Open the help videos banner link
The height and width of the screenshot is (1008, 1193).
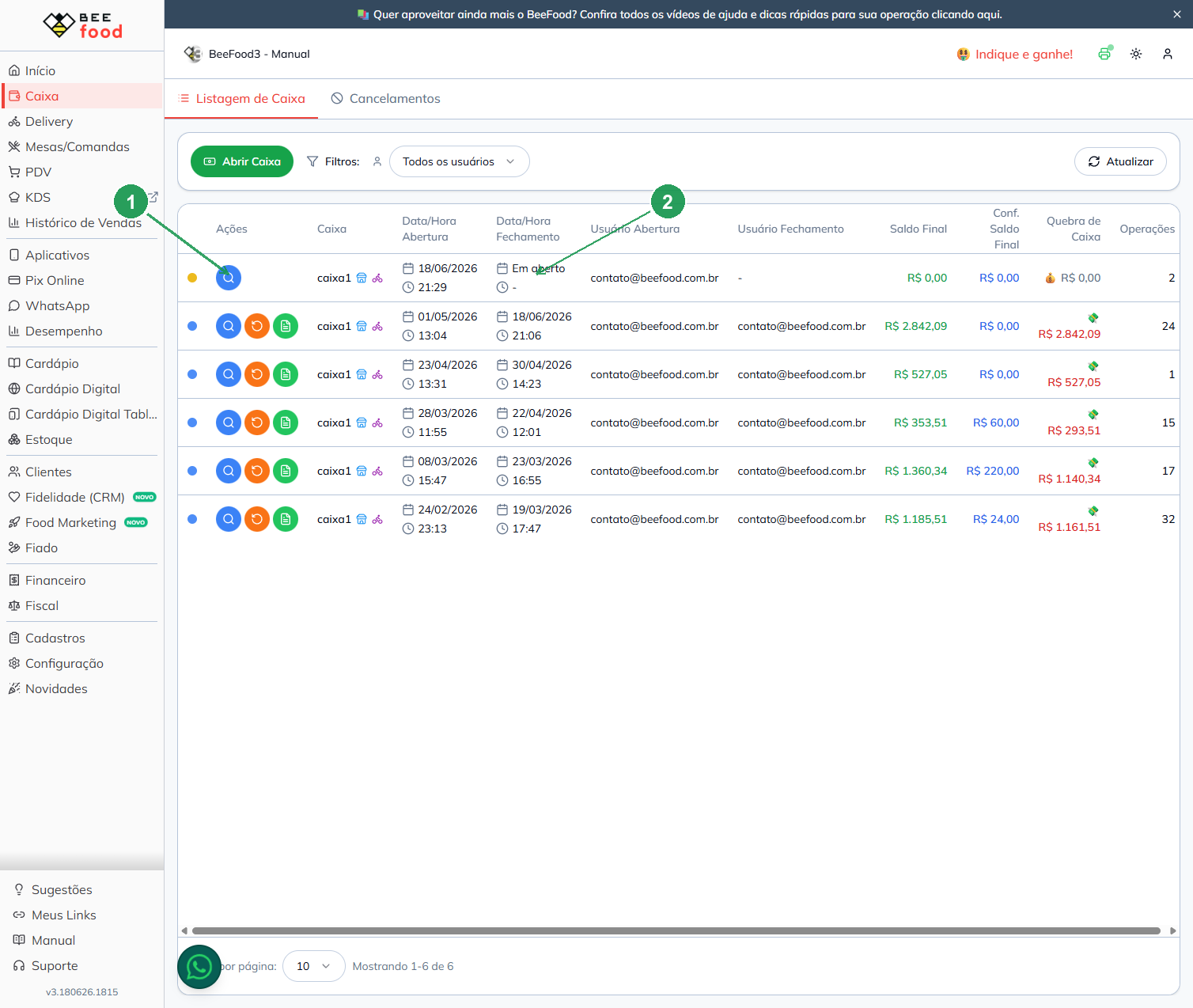[x=680, y=14]
